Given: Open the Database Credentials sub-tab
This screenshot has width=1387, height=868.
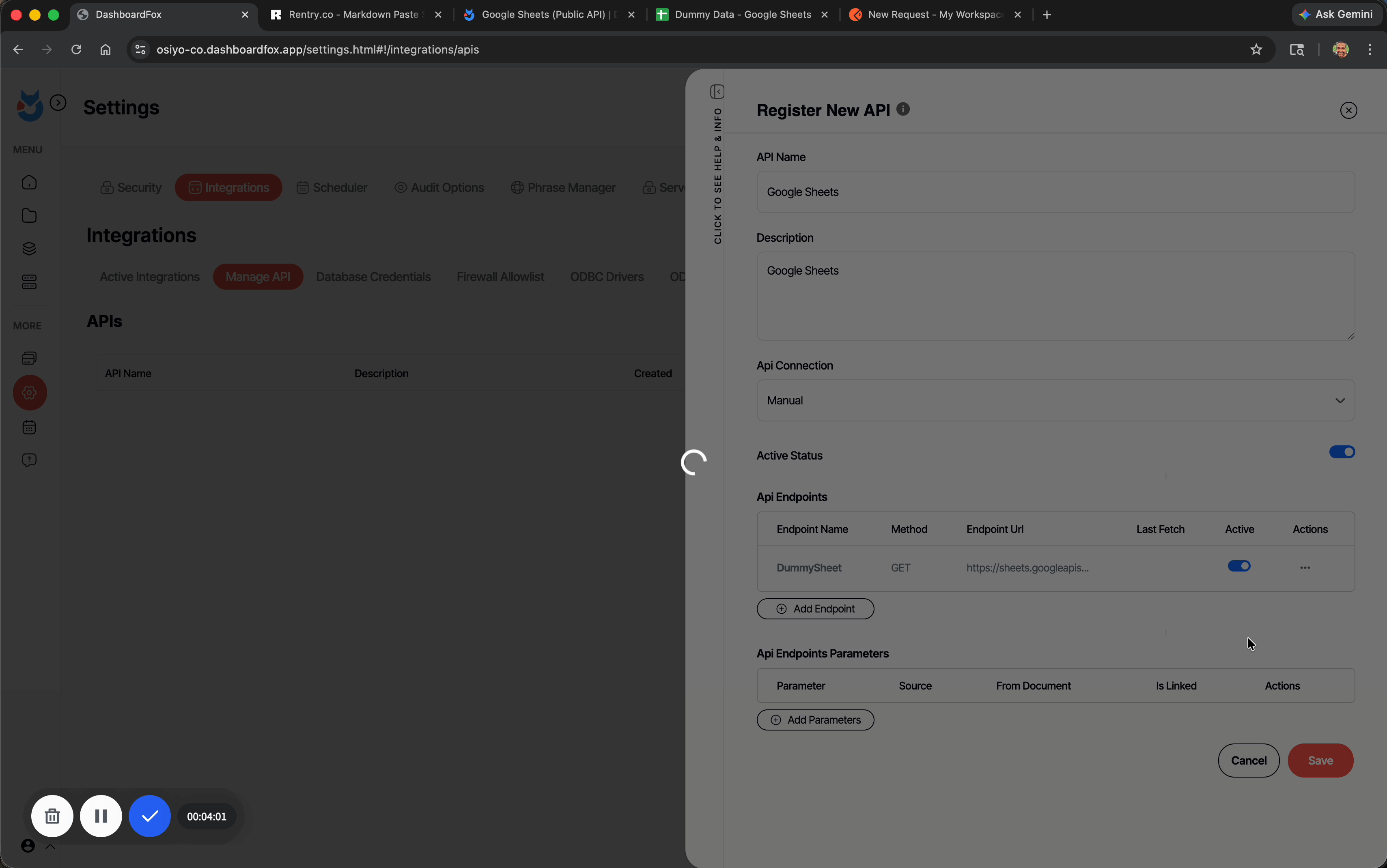Looking at the screenshot, I should pos(373,277).
